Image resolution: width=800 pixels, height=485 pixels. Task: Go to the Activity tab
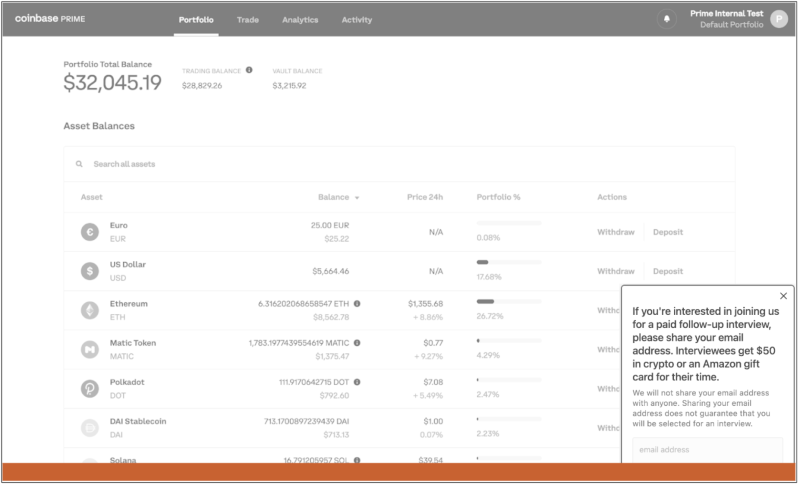point(356,20)
